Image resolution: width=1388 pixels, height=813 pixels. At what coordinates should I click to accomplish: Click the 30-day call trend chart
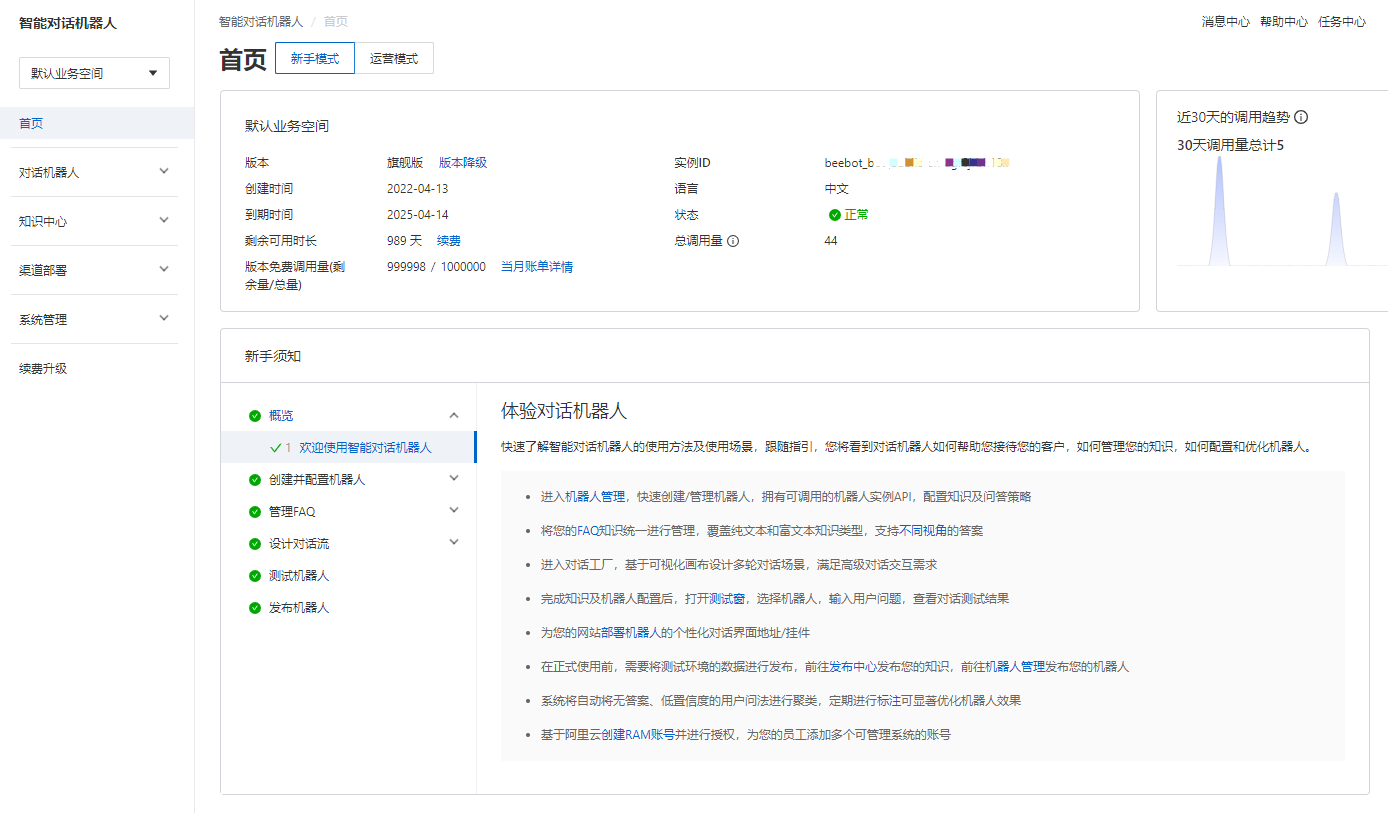coord(1282,211)
